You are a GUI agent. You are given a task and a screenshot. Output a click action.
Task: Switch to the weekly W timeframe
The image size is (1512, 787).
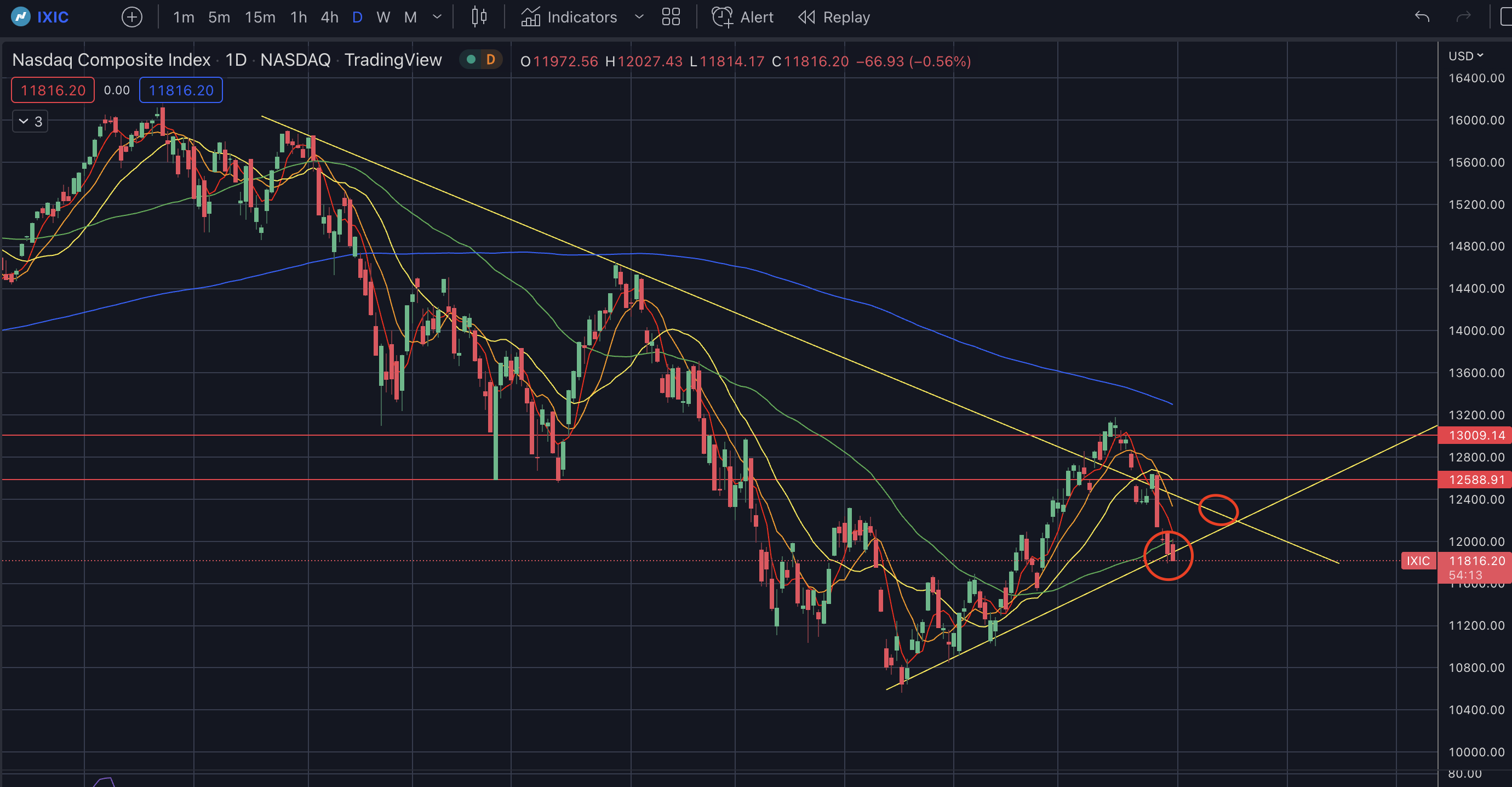click(x=383, y=17)
